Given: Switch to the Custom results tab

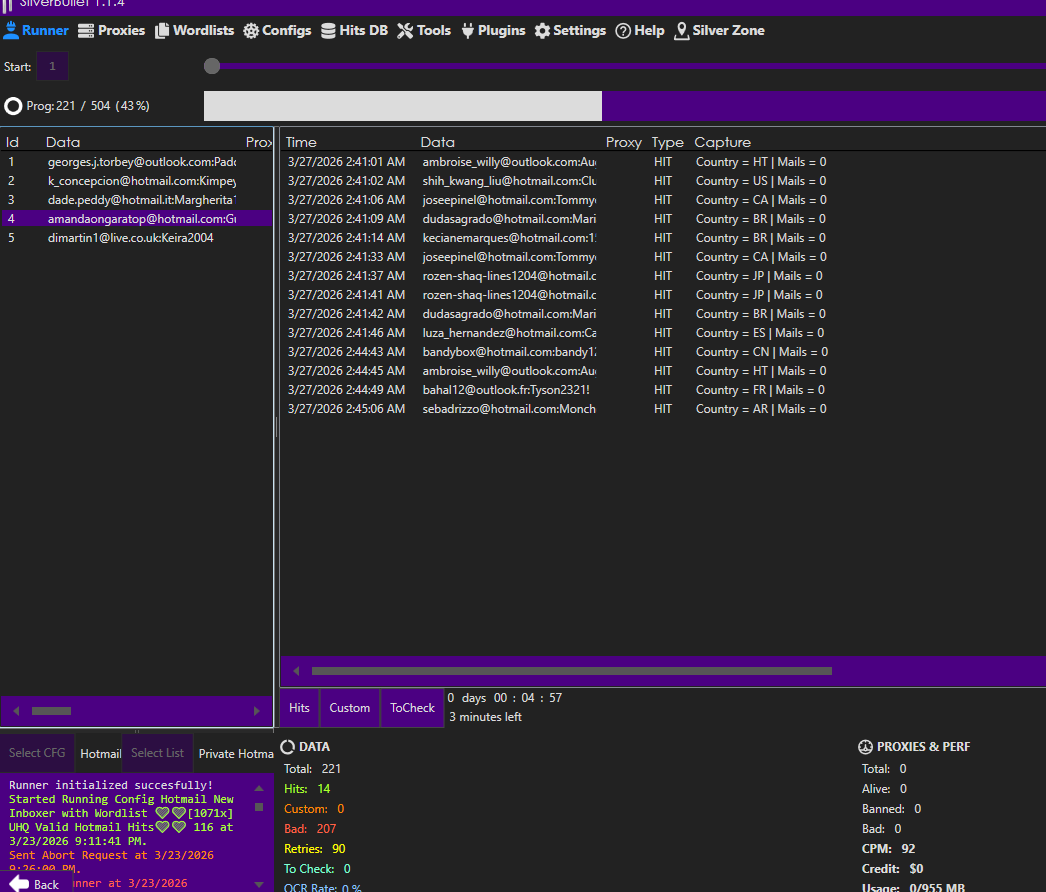Looking at the screenshot, I should click(x=350, y=708).
